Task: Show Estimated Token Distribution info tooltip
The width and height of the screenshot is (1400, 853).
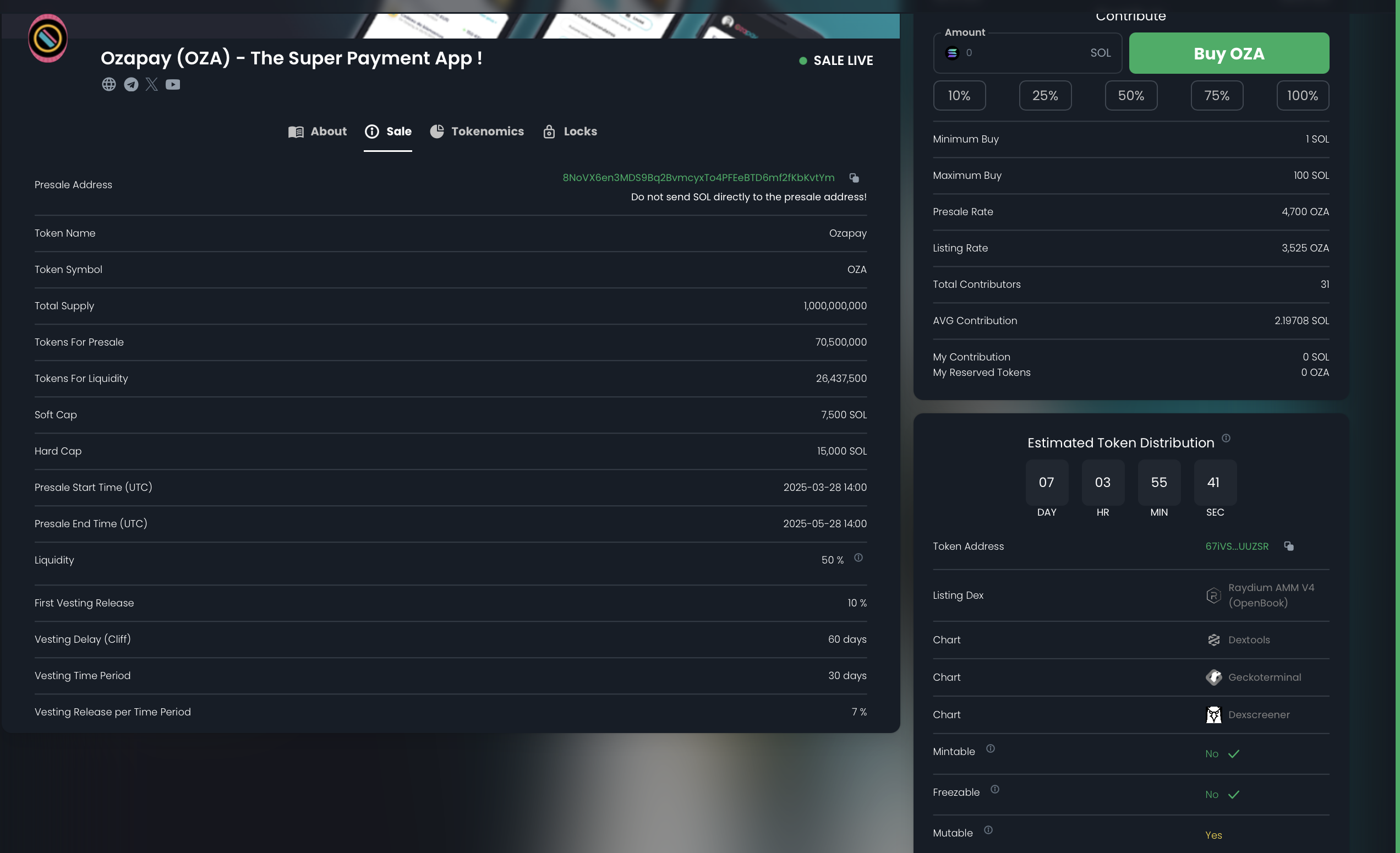Action: 1226,438
